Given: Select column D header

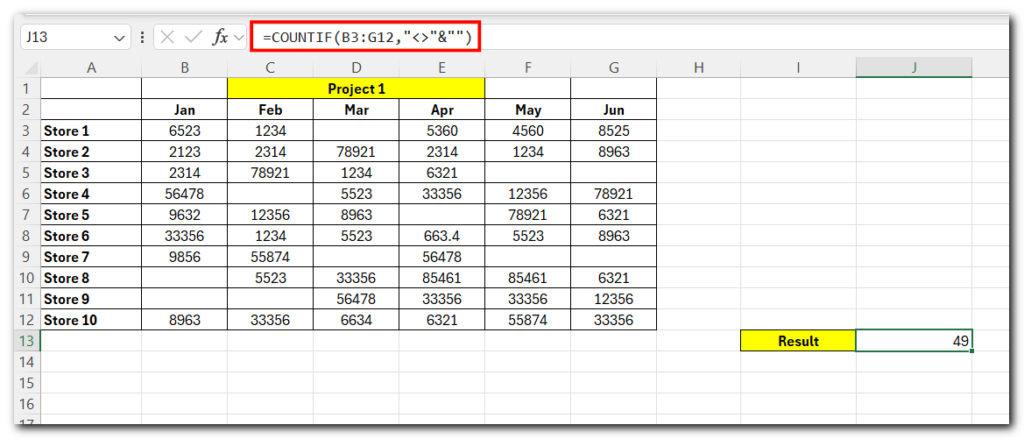Looking at the screenshot, I should 356,67.
